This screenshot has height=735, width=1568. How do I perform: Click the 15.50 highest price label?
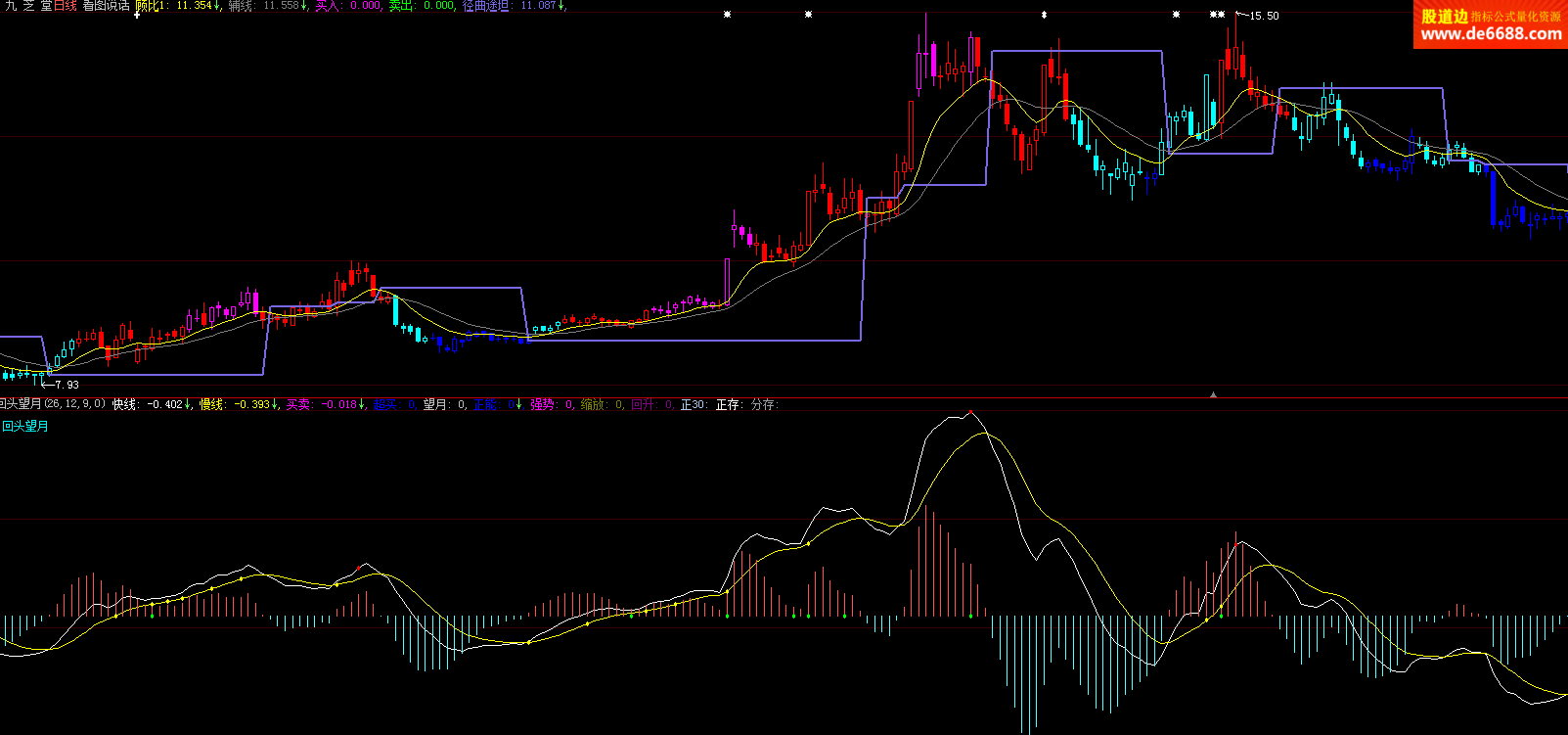coord(1264,16)
